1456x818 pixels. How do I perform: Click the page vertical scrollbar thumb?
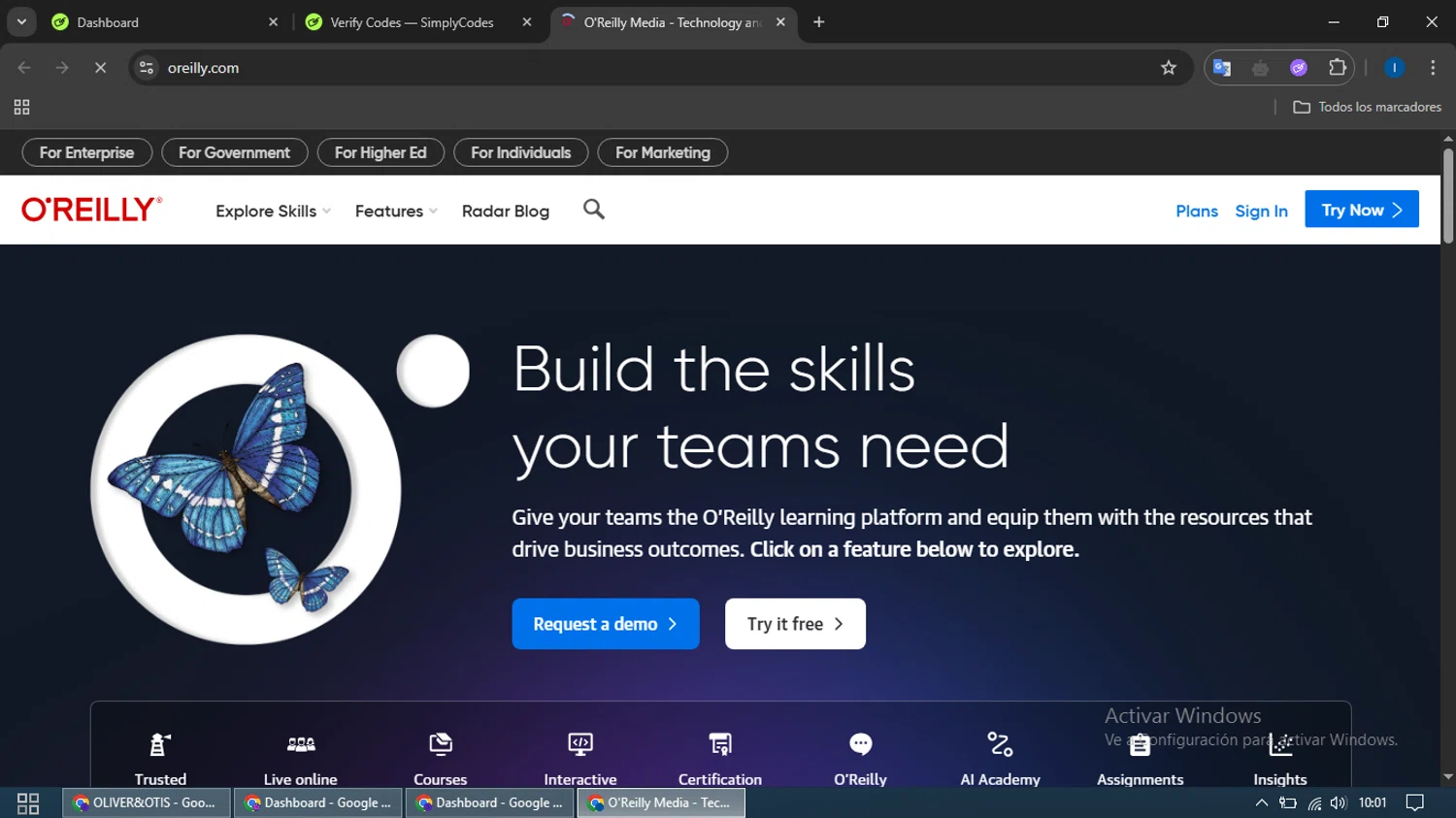point(1448,195)
